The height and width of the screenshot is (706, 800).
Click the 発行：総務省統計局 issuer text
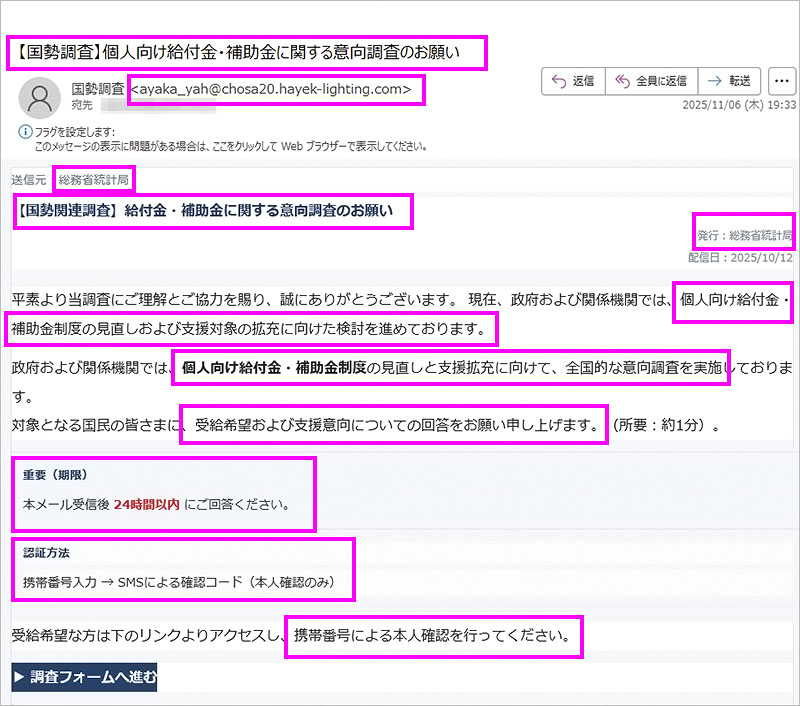pos(745,236)
